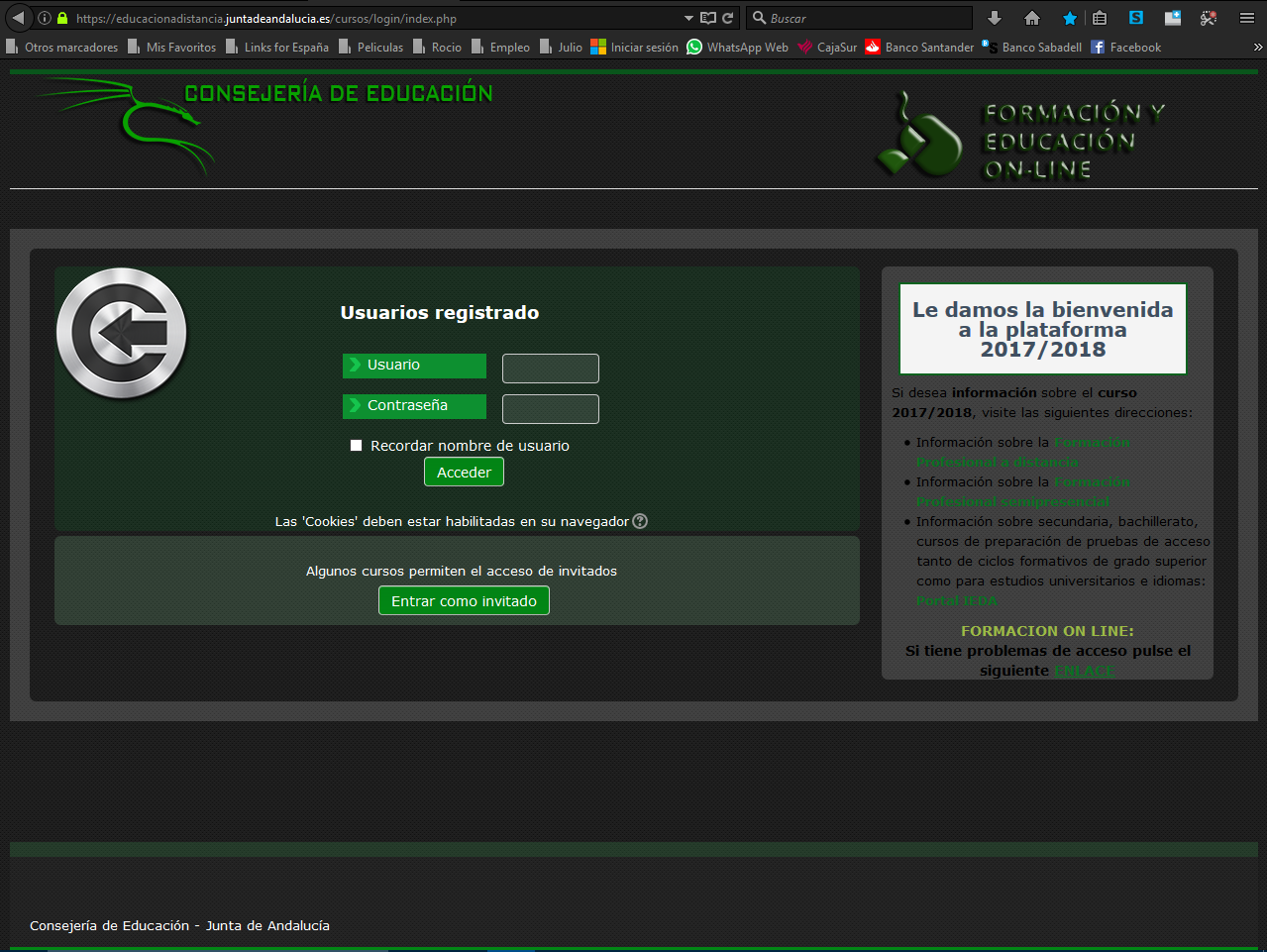
Task: Go to the browser home page icon
Action: 1032,18
